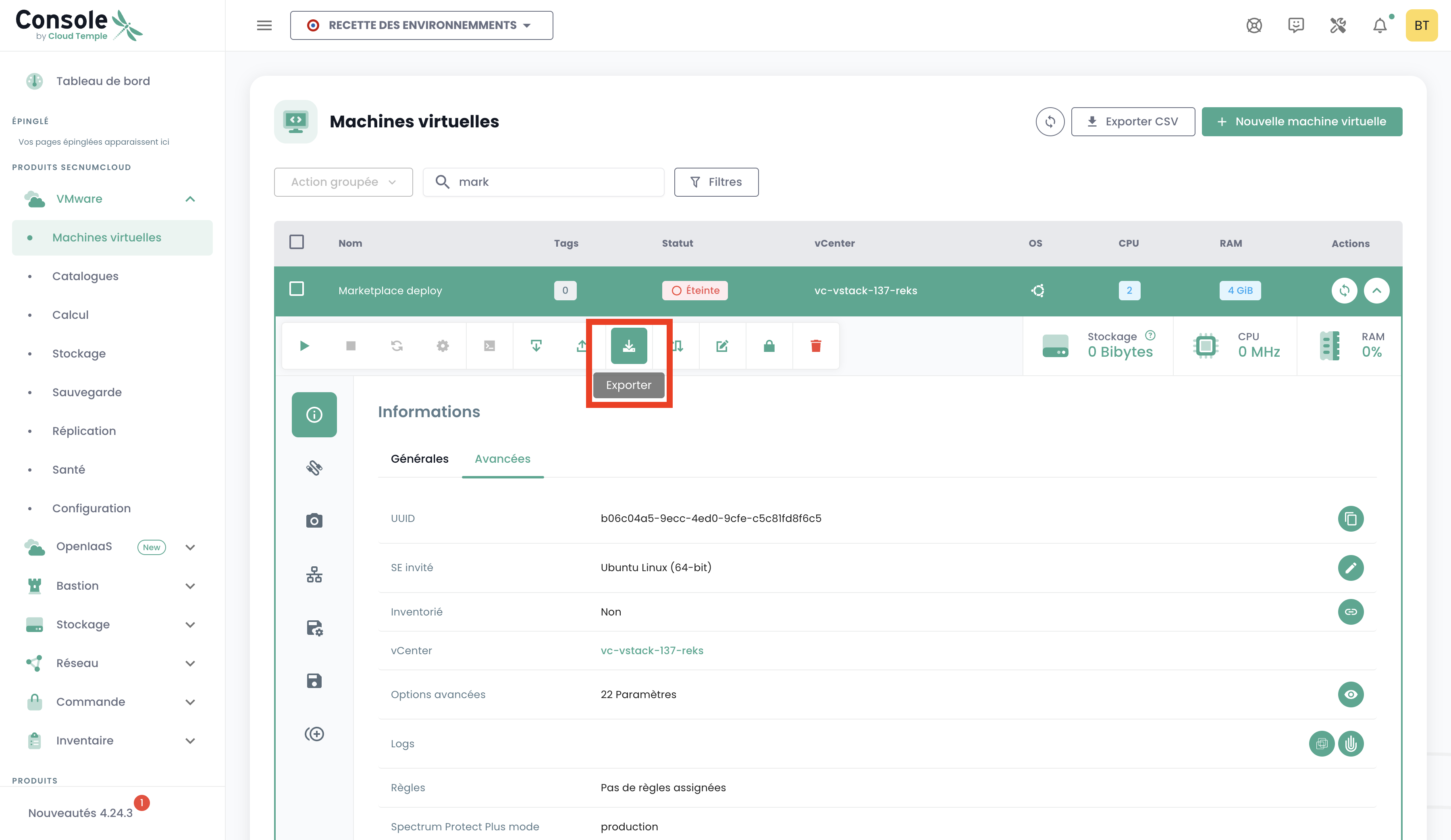Click the red delete trash icon
1451x840 pixels.
815,345
